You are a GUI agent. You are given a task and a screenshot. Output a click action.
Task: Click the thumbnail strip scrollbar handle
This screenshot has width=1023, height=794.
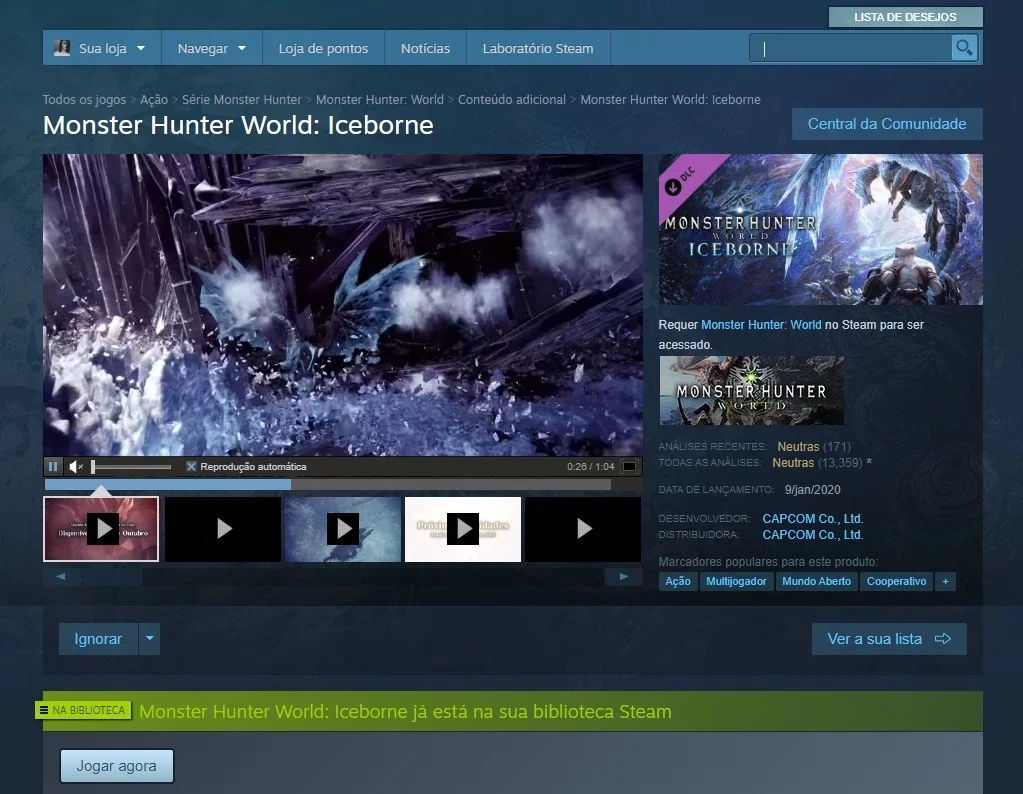112,577
